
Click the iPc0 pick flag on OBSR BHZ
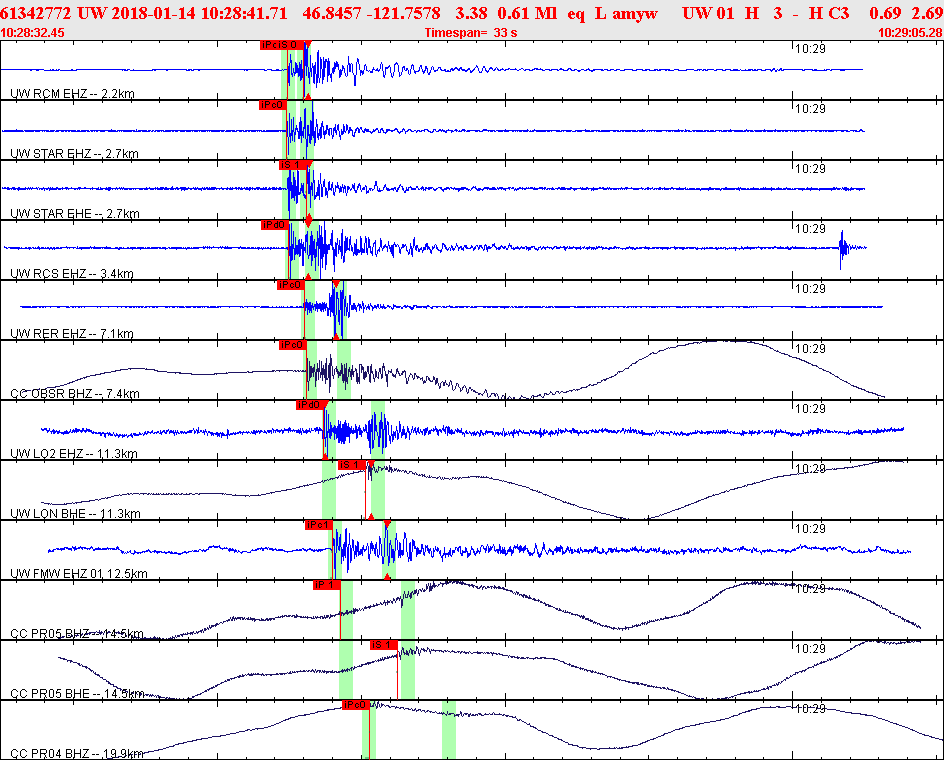pos(291,345)
